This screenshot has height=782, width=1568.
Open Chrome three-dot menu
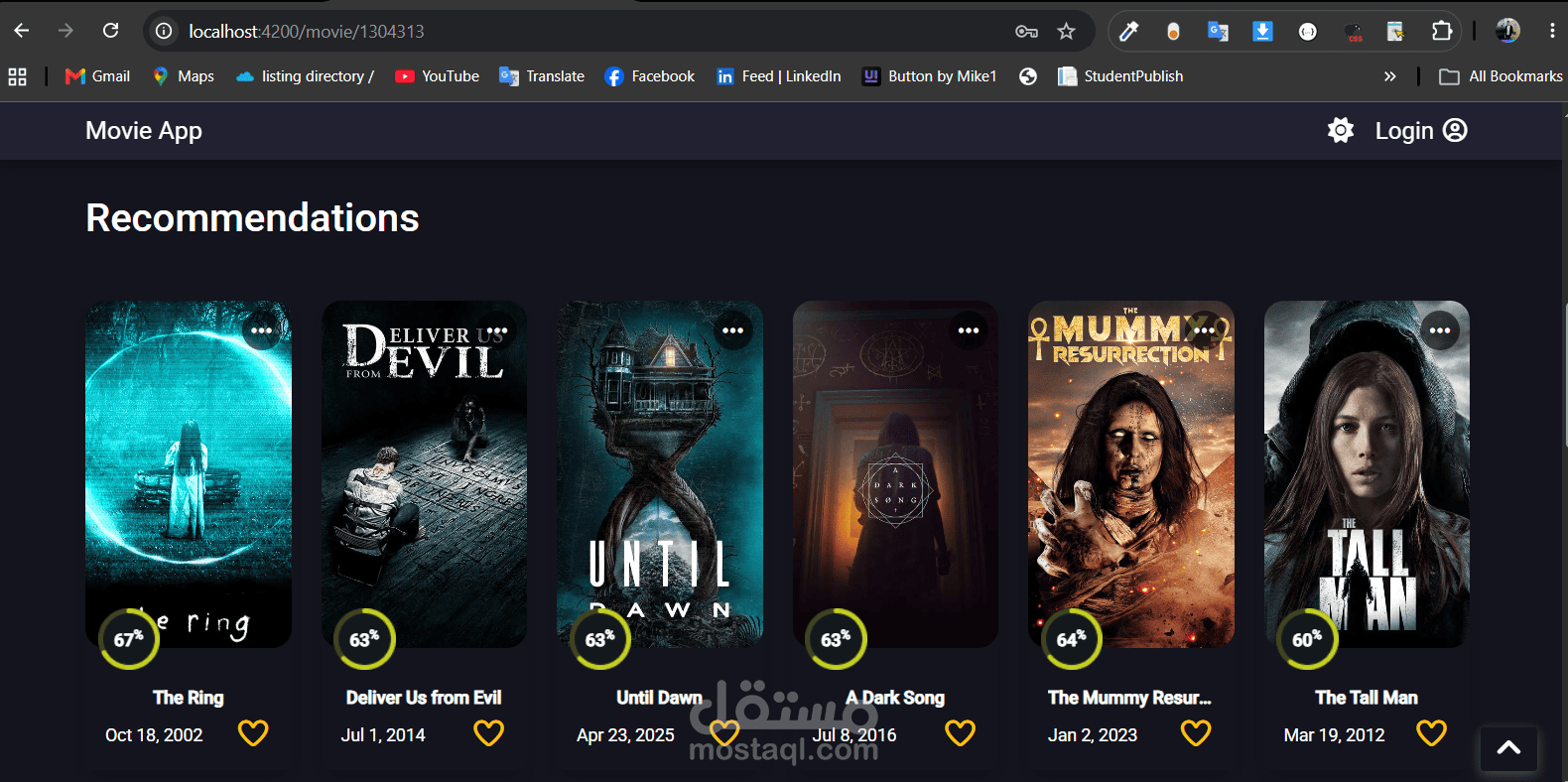click(1552, 31)
